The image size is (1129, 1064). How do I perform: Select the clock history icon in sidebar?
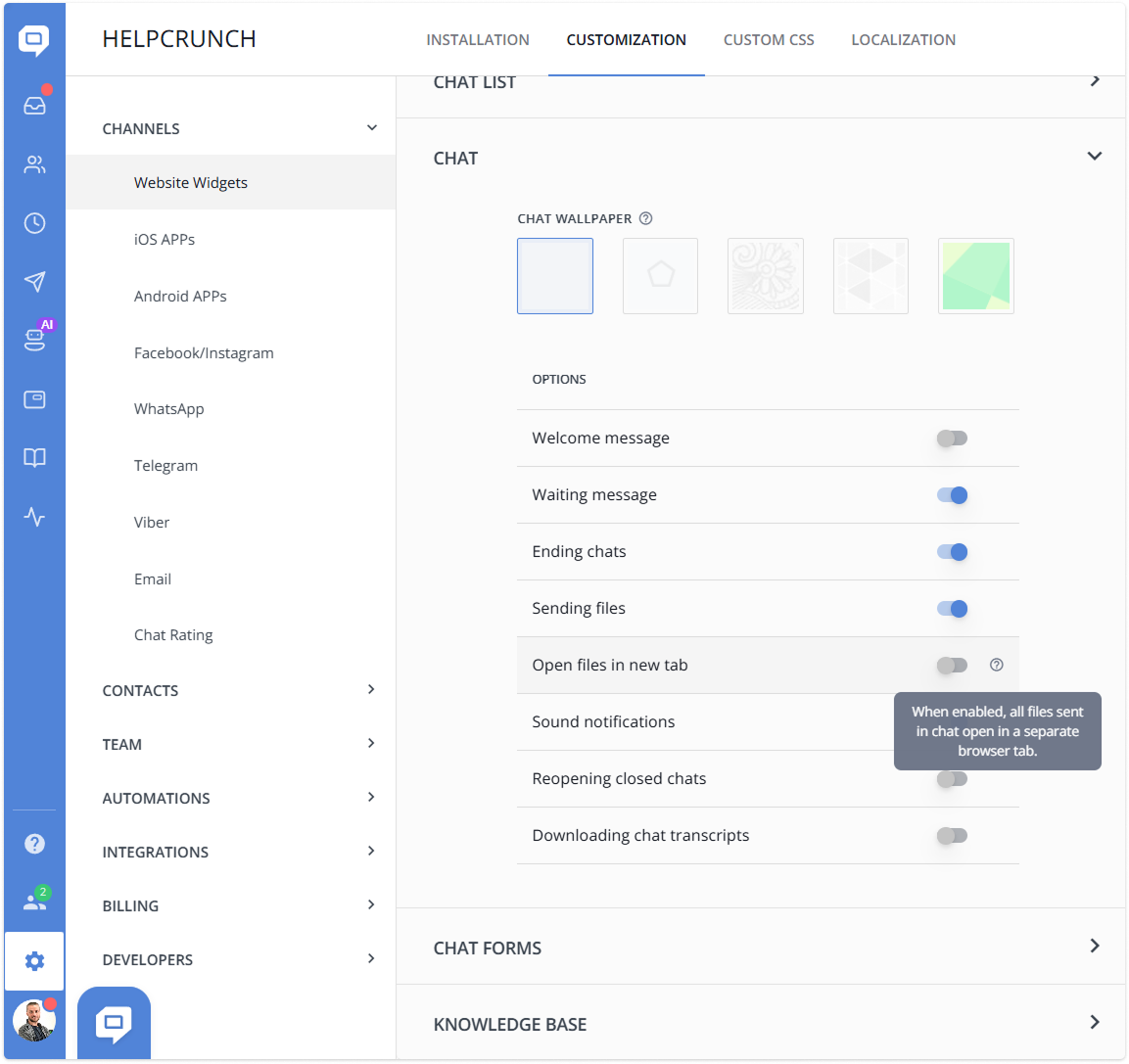(x=34, y=223)
